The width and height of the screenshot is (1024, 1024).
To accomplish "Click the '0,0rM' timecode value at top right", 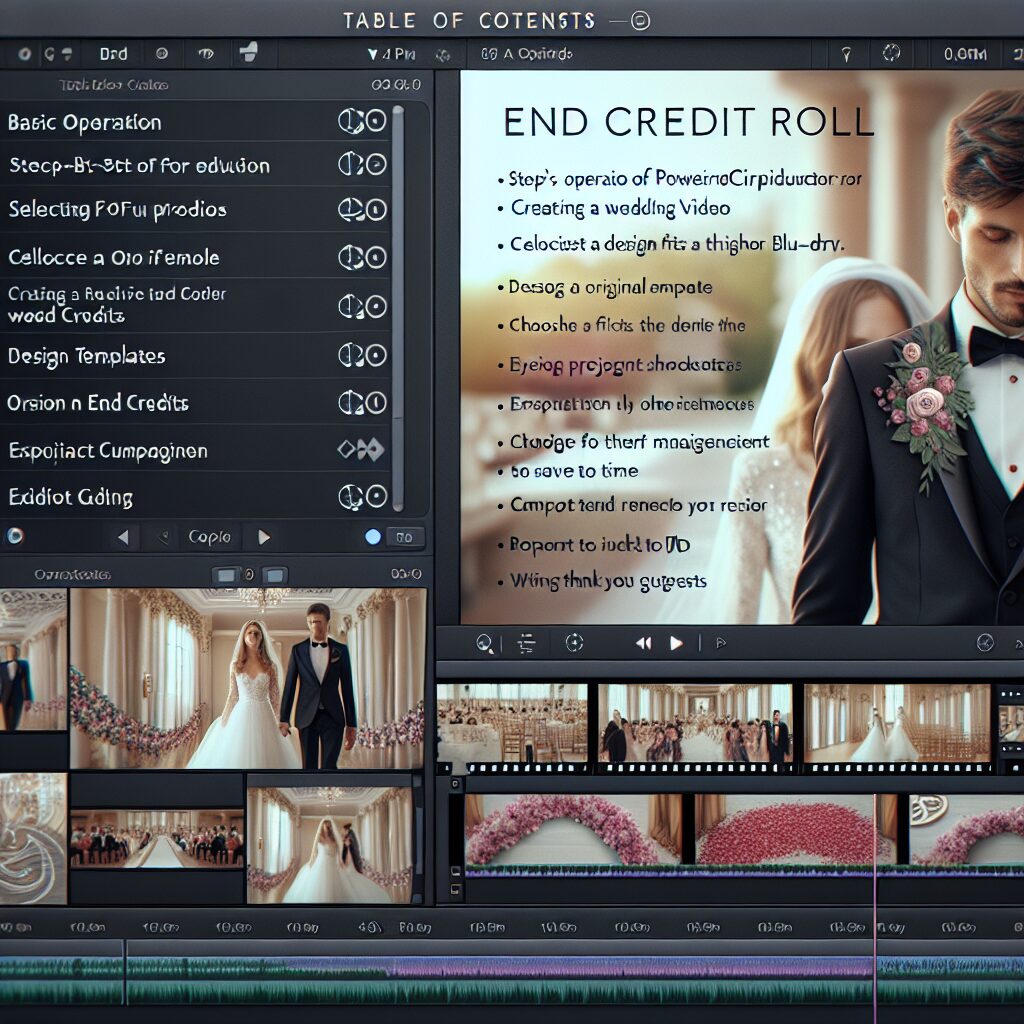I will 965,55.
